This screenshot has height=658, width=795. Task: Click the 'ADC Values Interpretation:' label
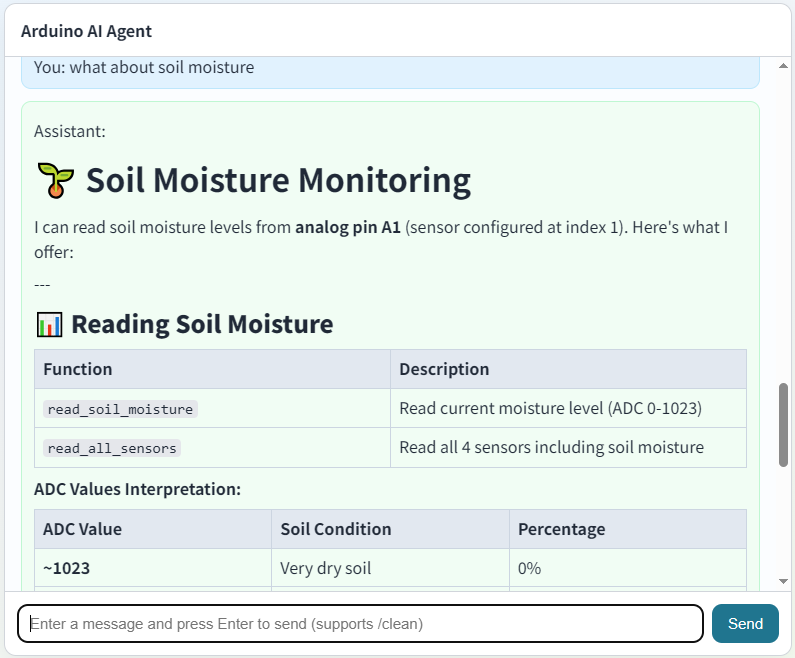coord(137,489)
